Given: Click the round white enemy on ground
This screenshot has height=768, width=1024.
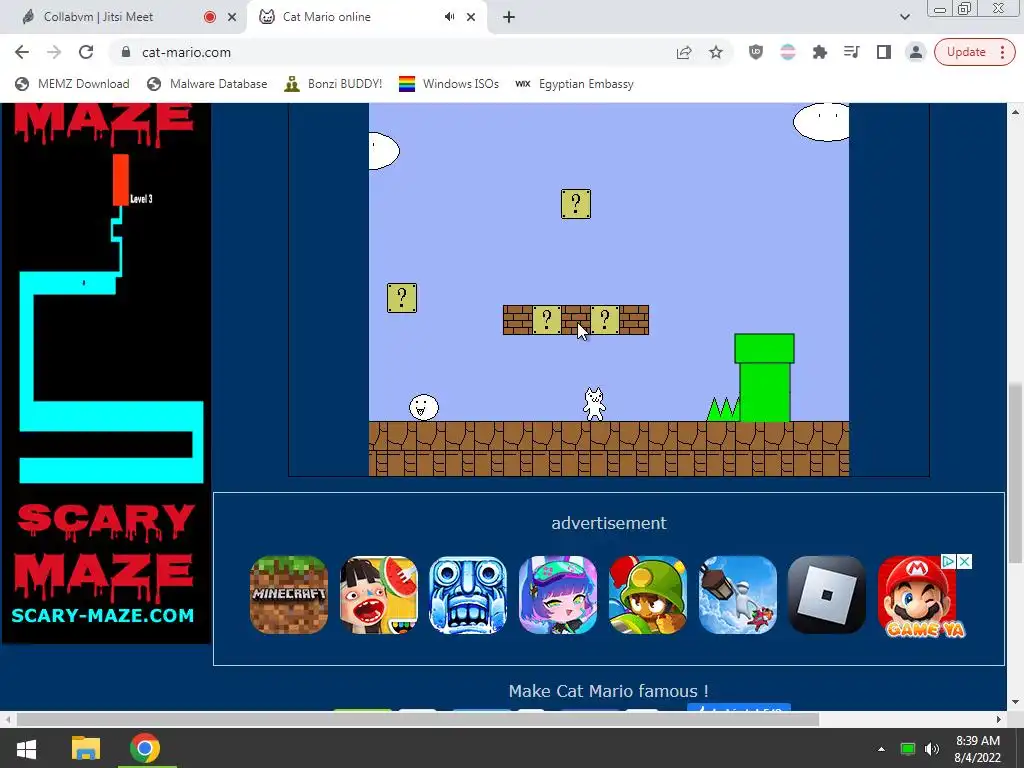Looking at the screenshot, I should tap(424, 408).
